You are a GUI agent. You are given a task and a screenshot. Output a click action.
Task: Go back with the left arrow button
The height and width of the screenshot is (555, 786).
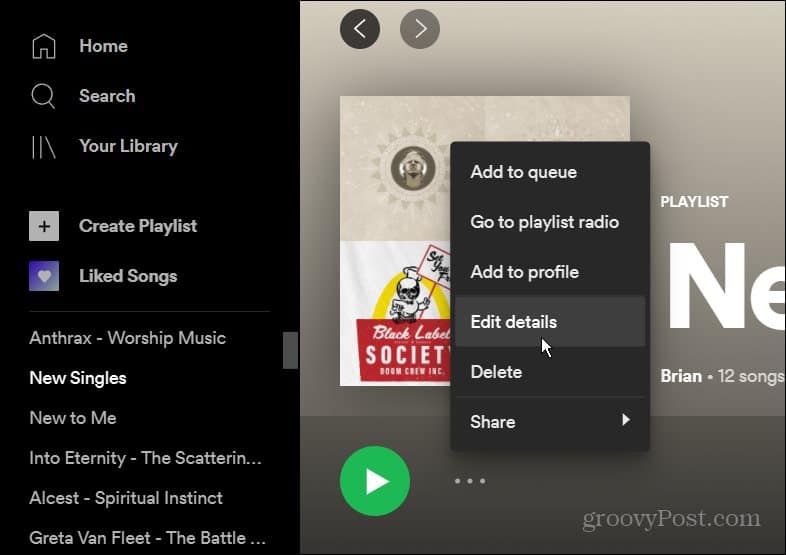coord(360,29)
